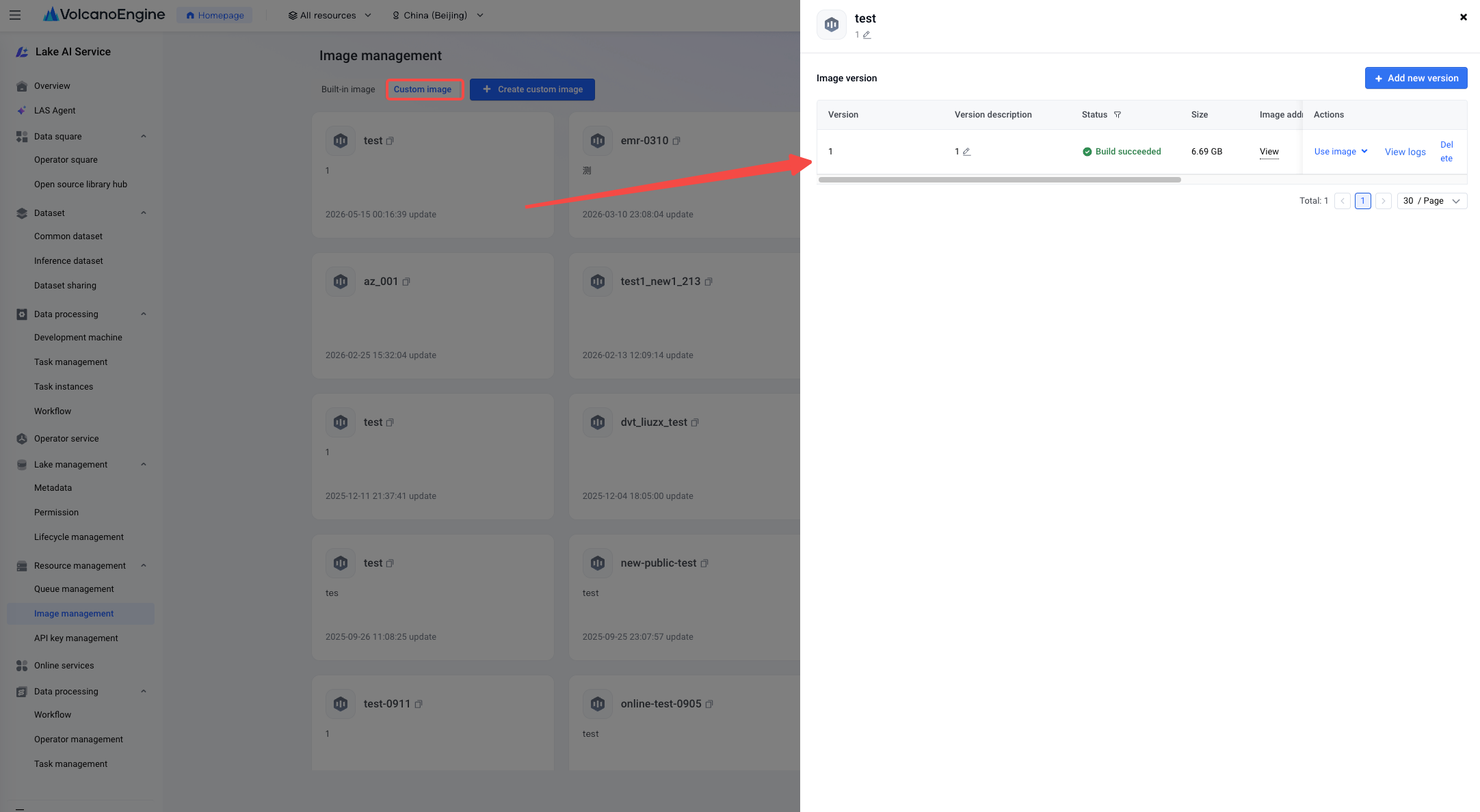Collapse the Resource management section
Image resolution: width=1480 pixels, height=812 pixels.
[x=144, y=566]
